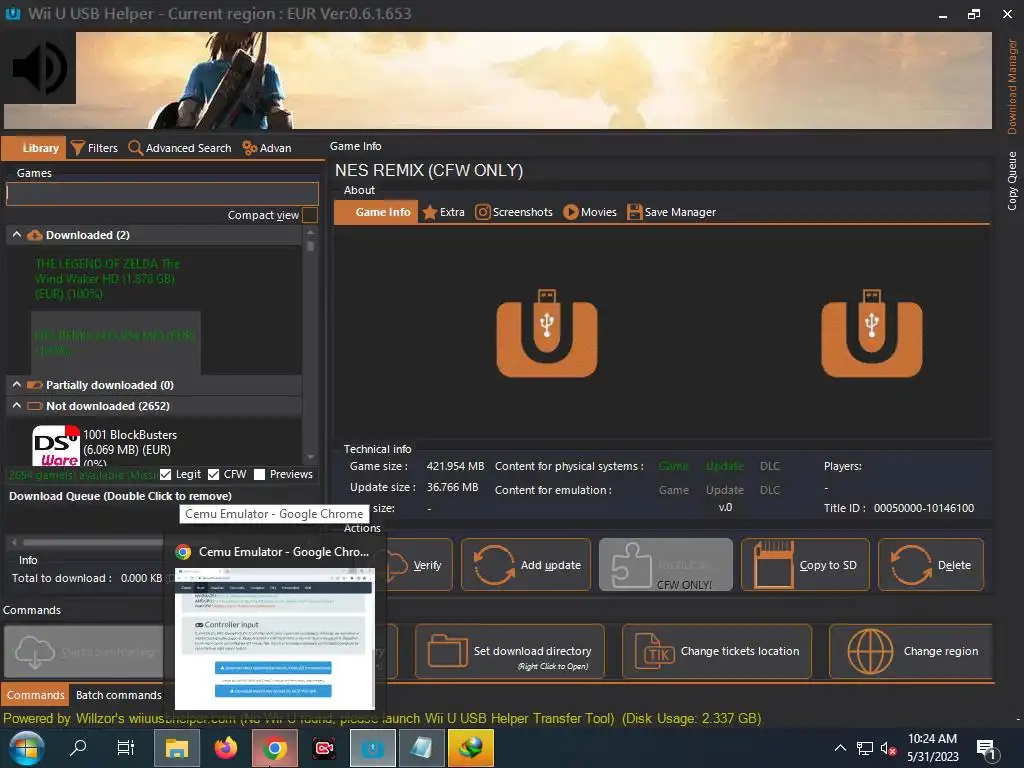The height and width of the screenshot is (768, 1024).
Task: Open the Copy Queue side panel
Action: point(1012,180)
